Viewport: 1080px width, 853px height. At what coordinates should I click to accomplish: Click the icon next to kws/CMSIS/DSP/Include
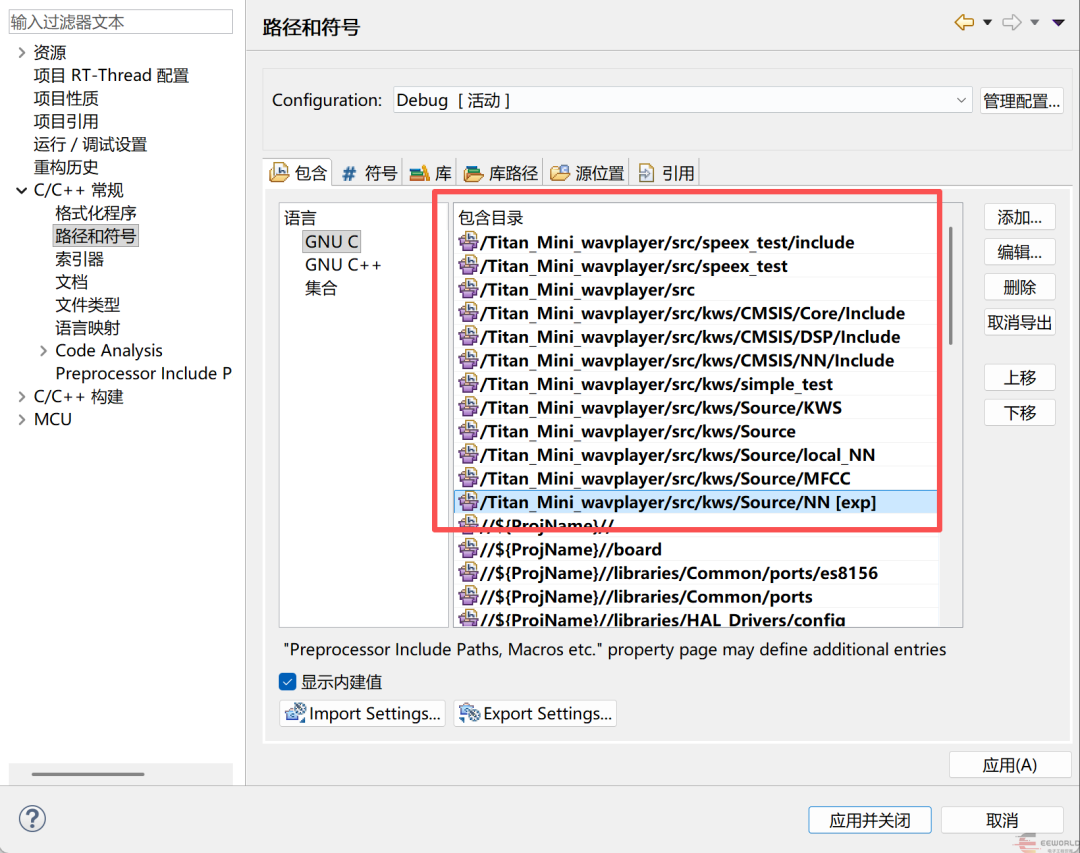[468, 336]
